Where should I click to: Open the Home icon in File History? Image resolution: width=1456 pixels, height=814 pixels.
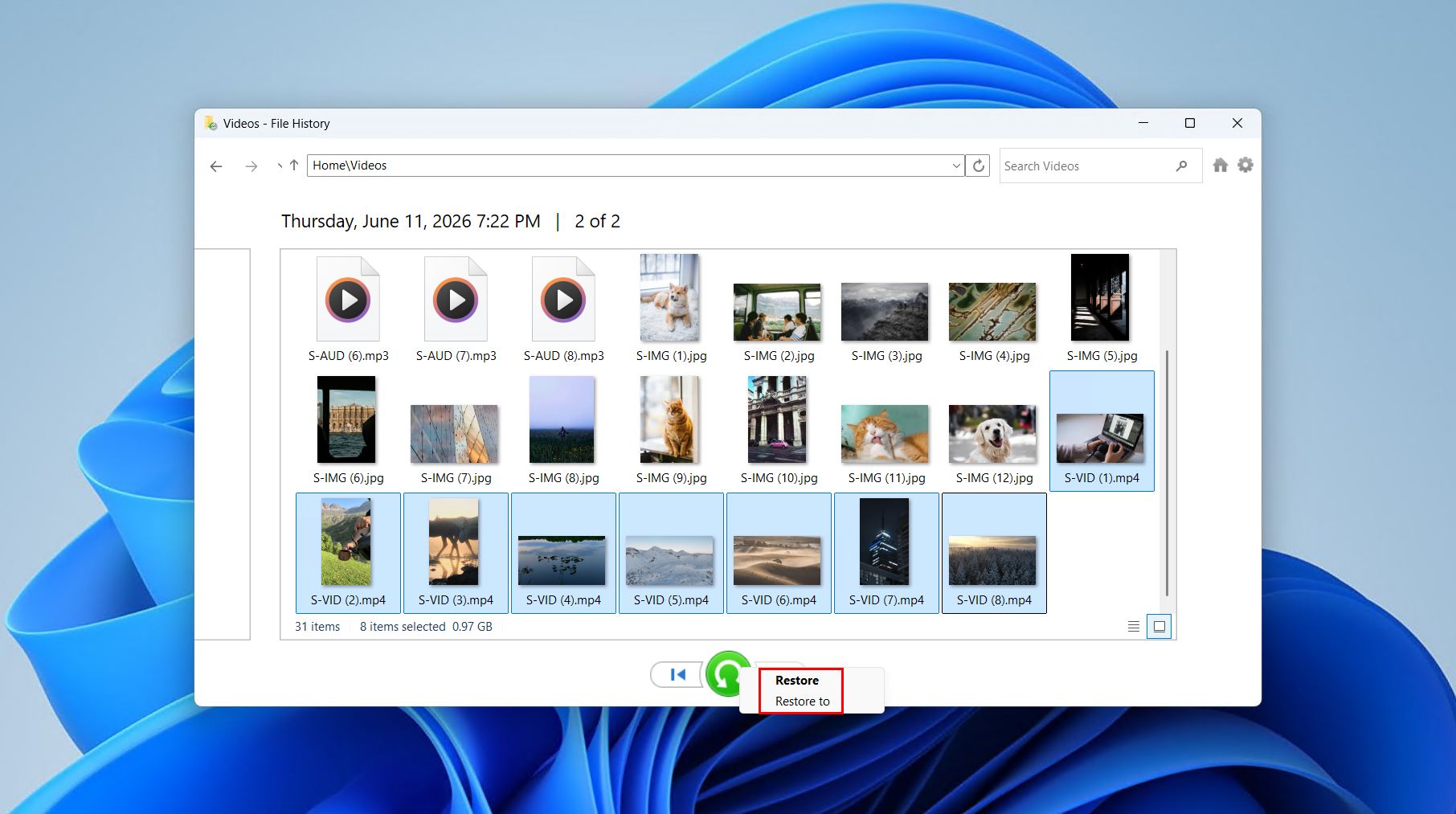point(1220,166)
